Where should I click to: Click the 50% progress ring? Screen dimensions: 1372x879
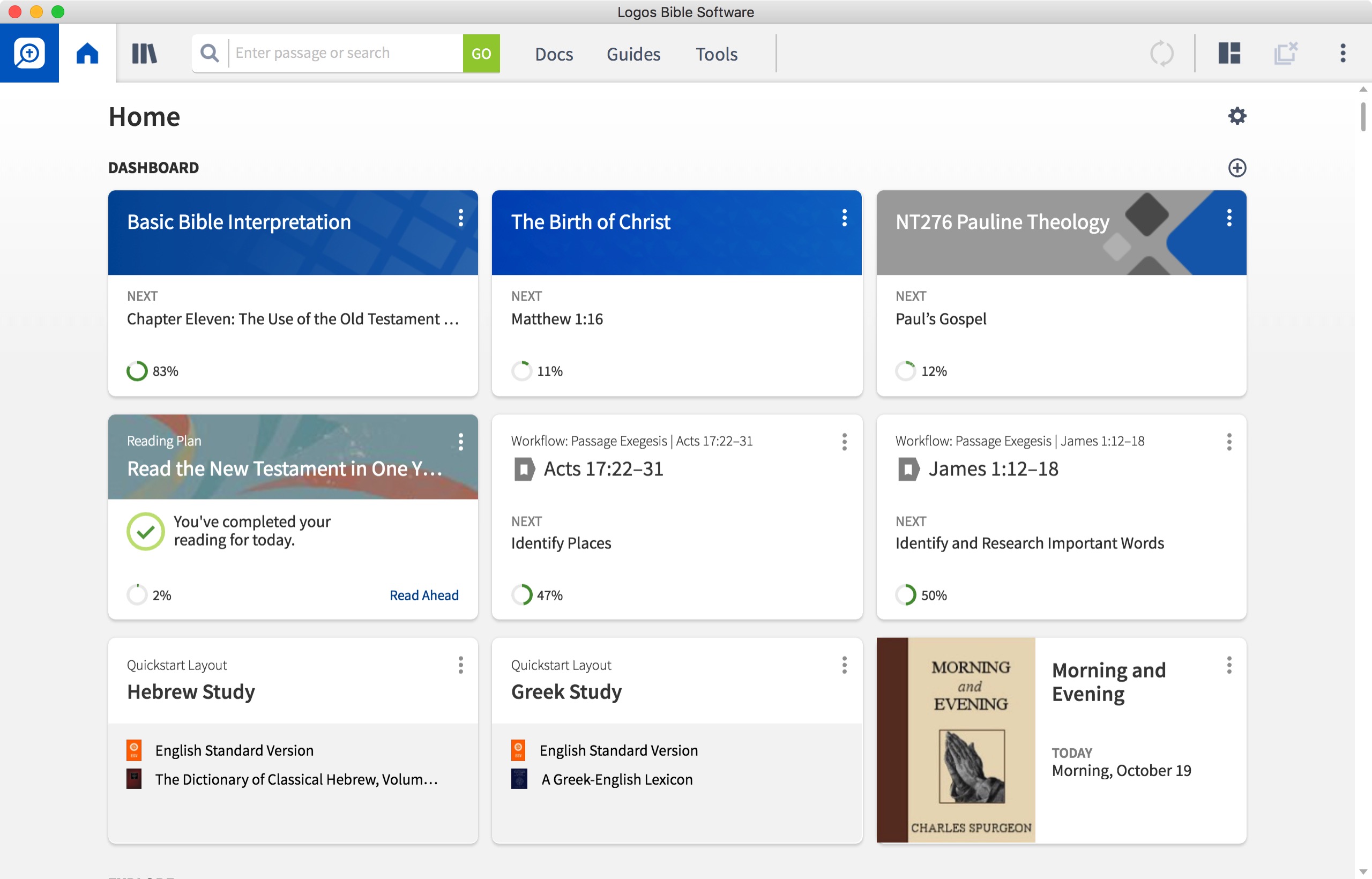[906, 595]
